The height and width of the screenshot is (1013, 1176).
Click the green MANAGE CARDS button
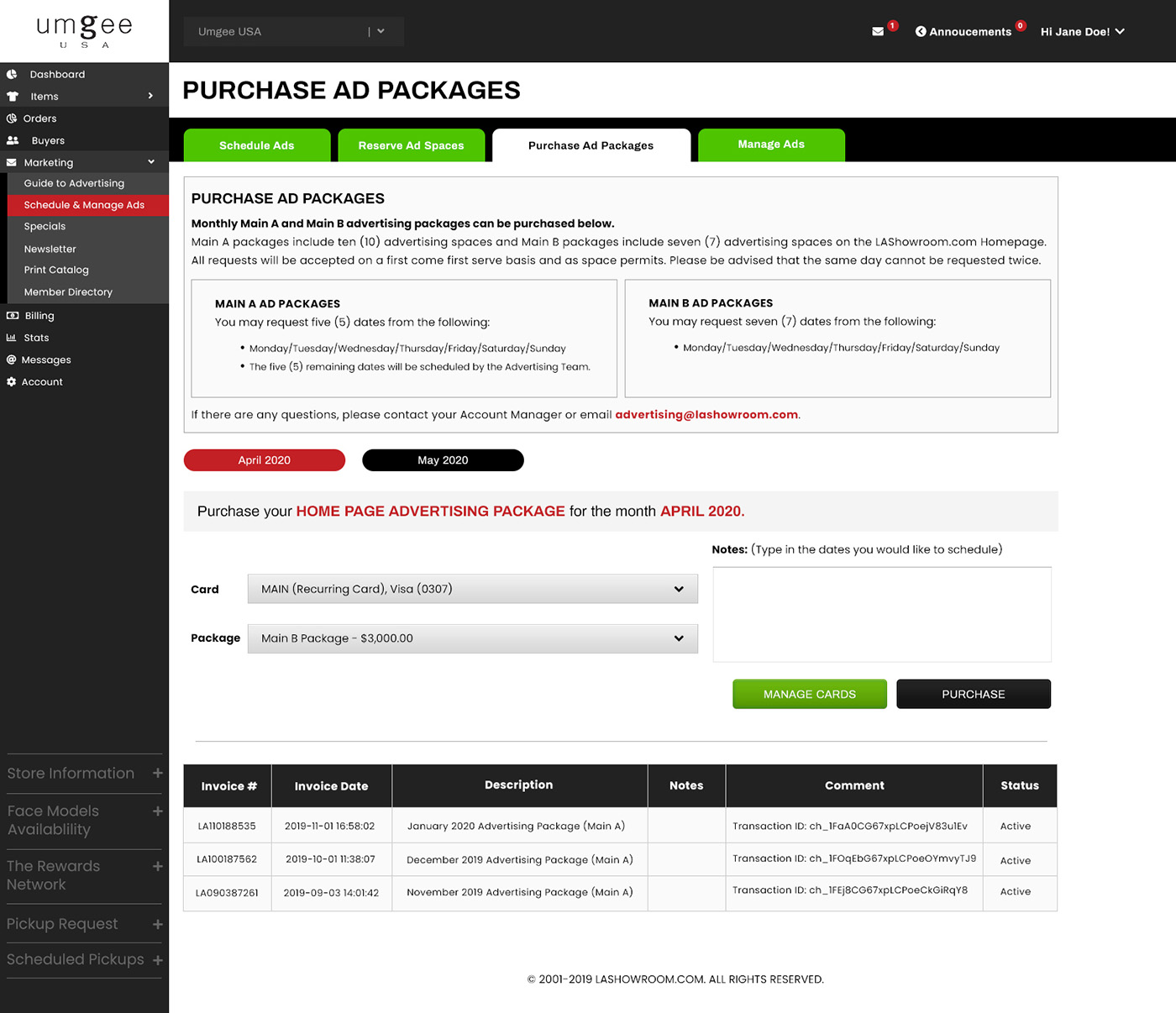coord(809,694)
